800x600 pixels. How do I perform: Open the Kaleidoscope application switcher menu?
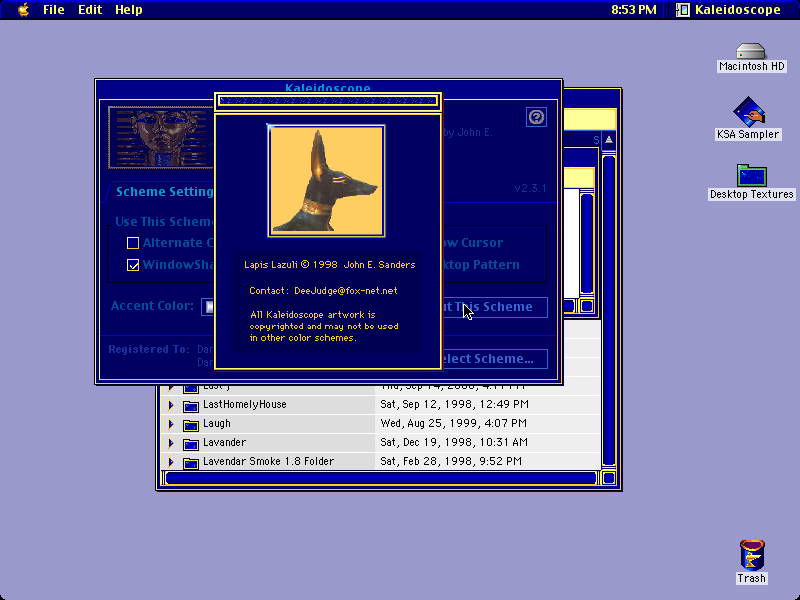pyautogui.click(x=729, y=10)
